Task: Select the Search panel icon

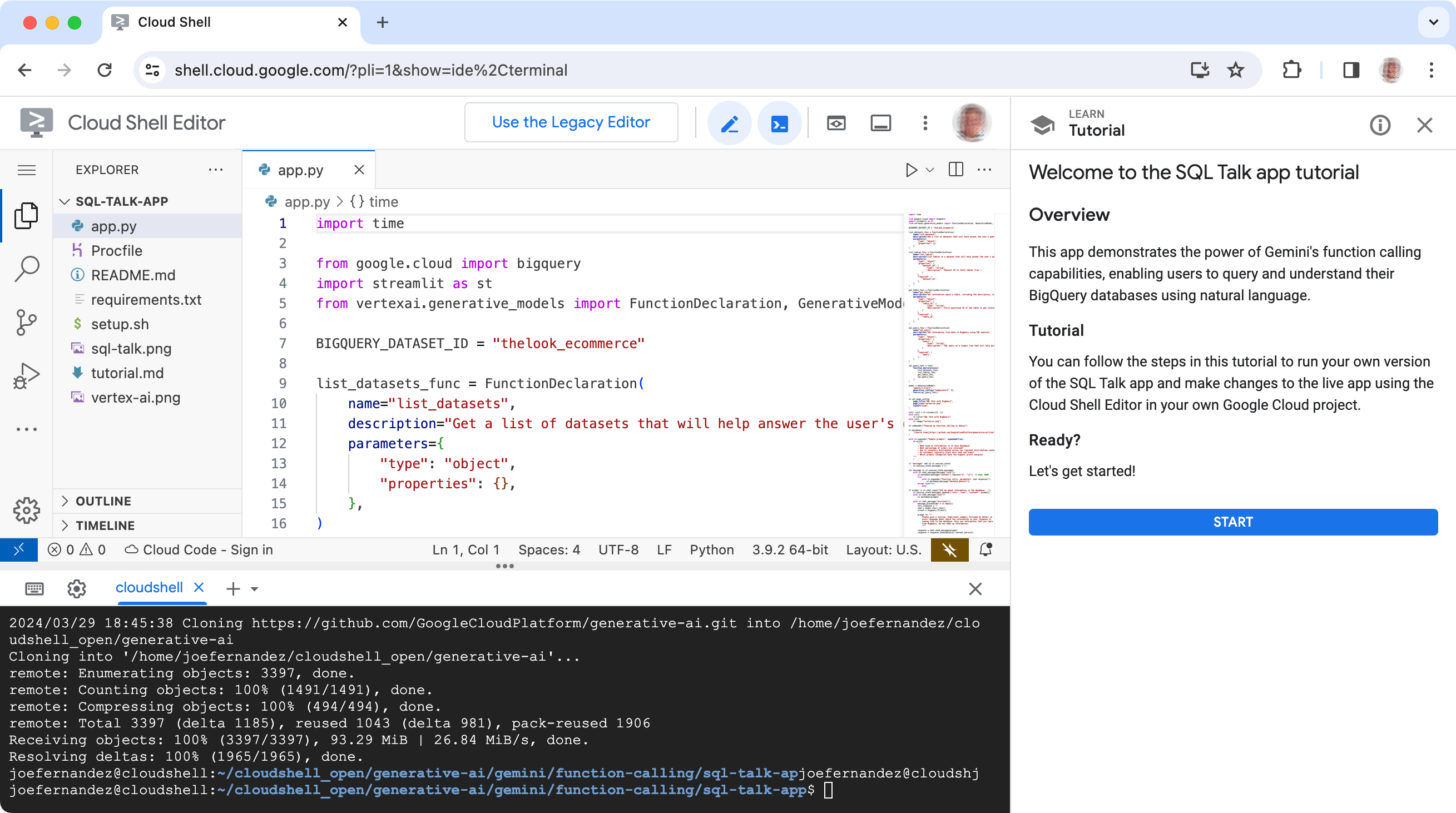Action: 27,269
